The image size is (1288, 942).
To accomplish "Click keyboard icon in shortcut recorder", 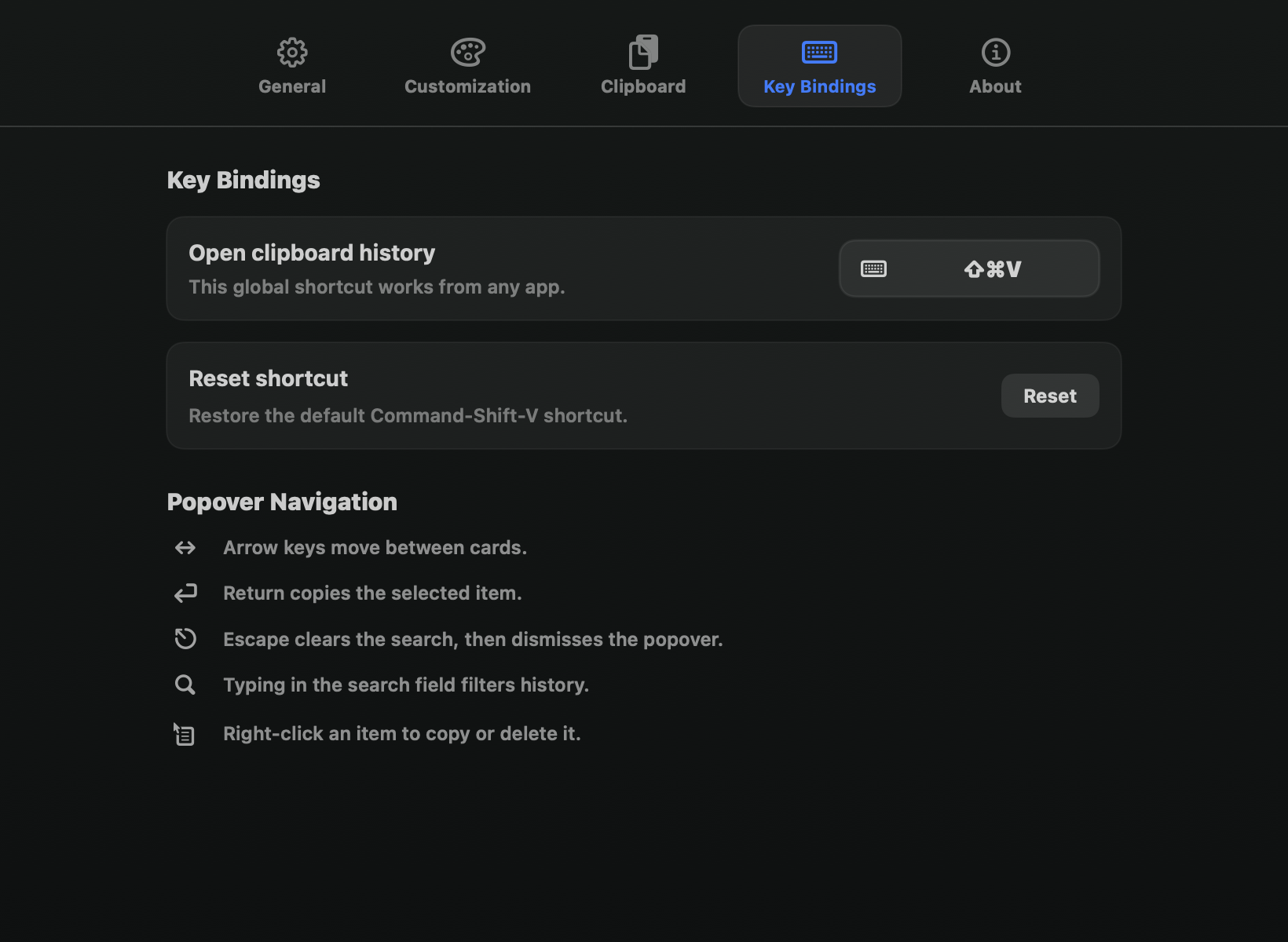I will pyautogui.click(x=873, y=269).
